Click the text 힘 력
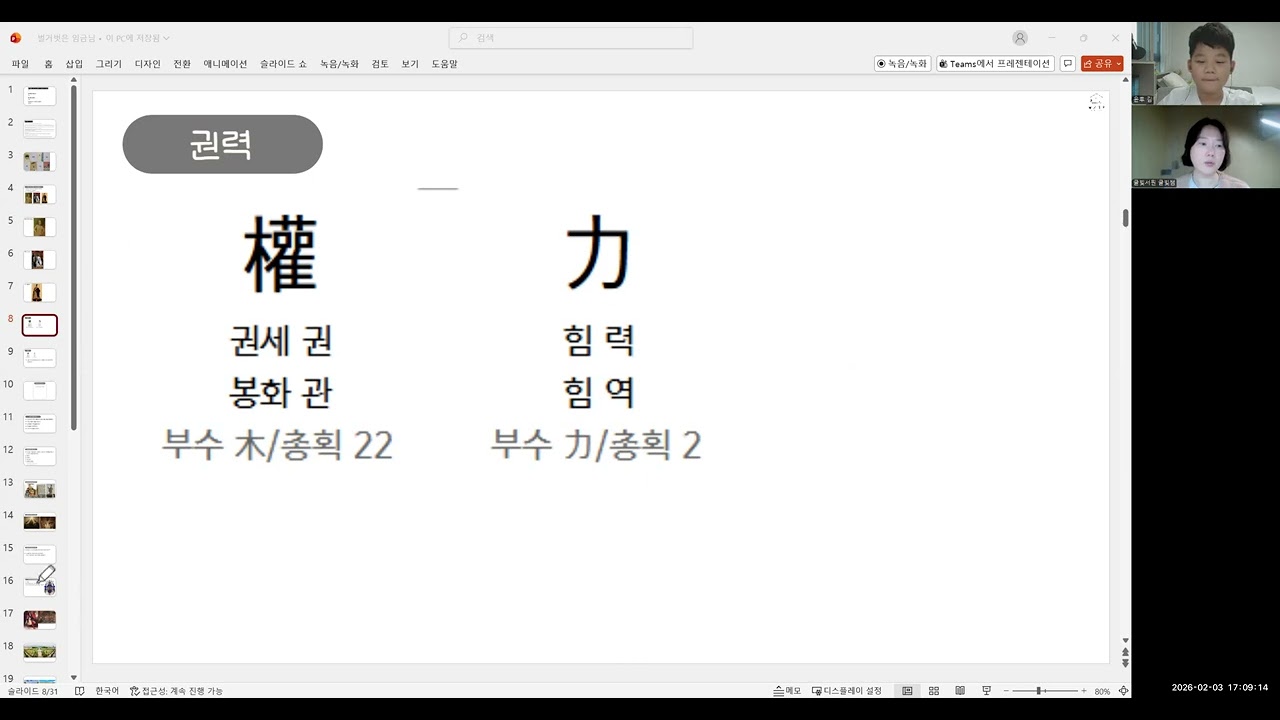This screenshot has width=1280, height=720. (598, 341)
